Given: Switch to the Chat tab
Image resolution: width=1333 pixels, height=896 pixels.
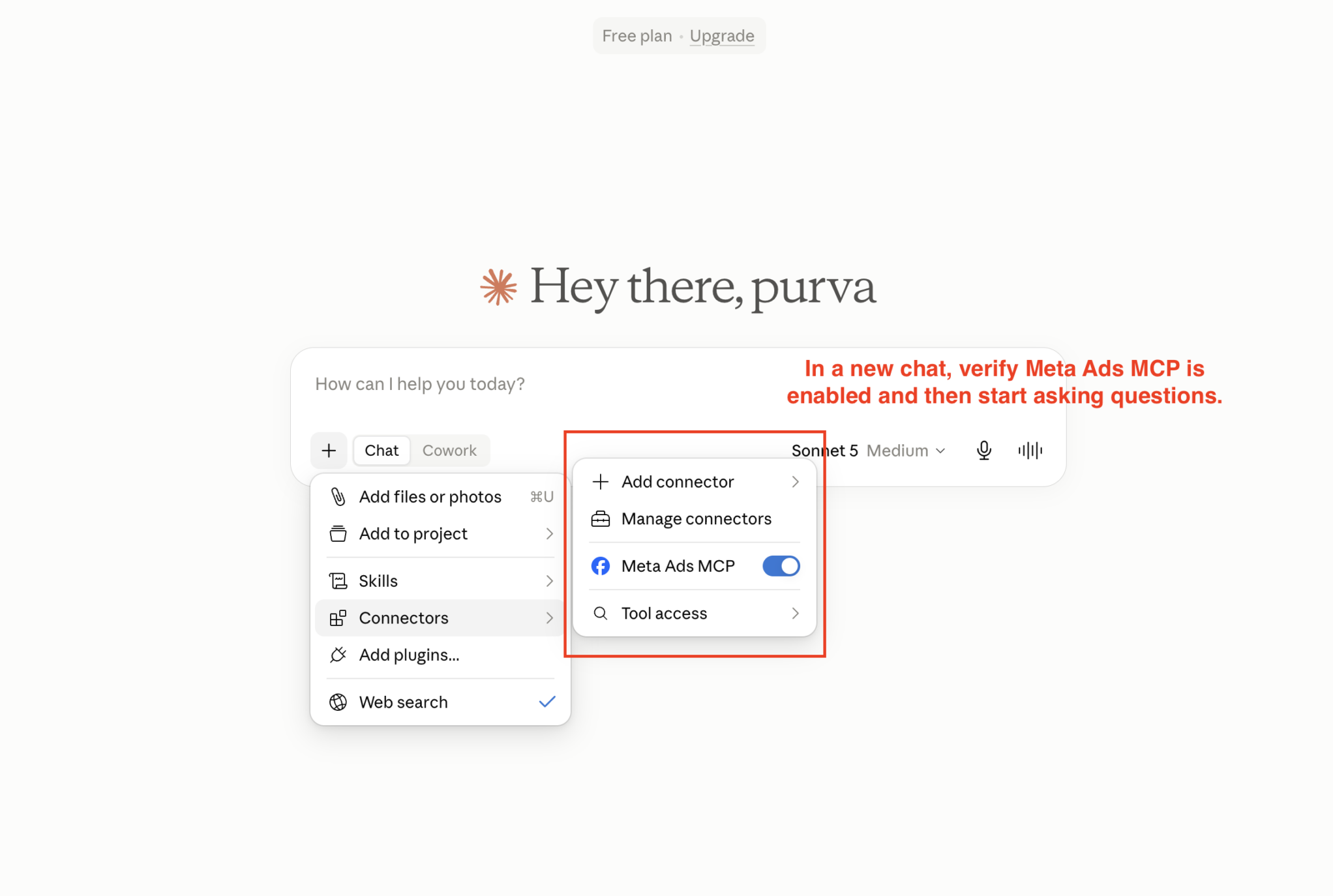Looking at the screenshot, I should tap(382, 451).
